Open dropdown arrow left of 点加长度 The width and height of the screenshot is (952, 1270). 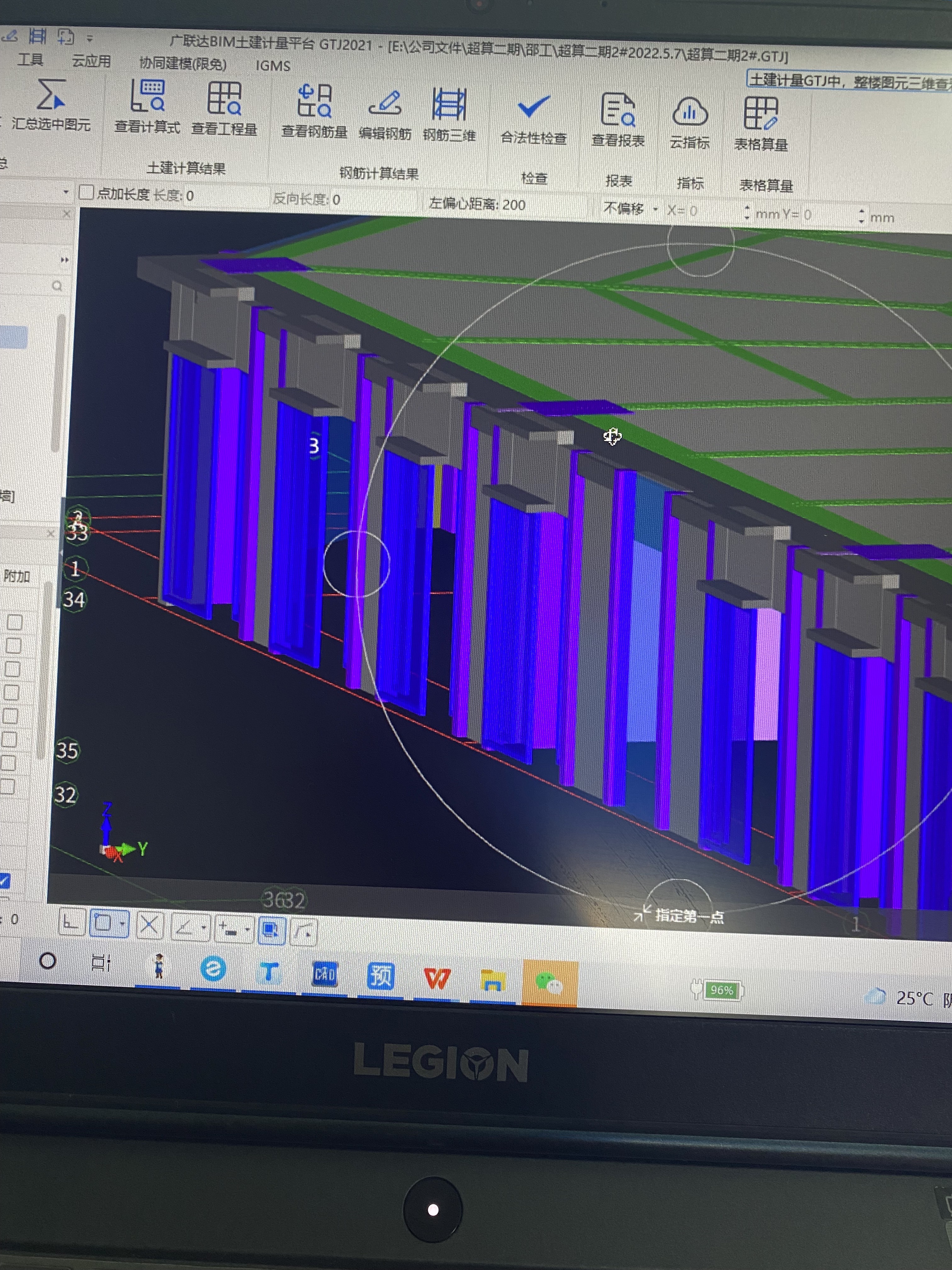coord(66,192)
